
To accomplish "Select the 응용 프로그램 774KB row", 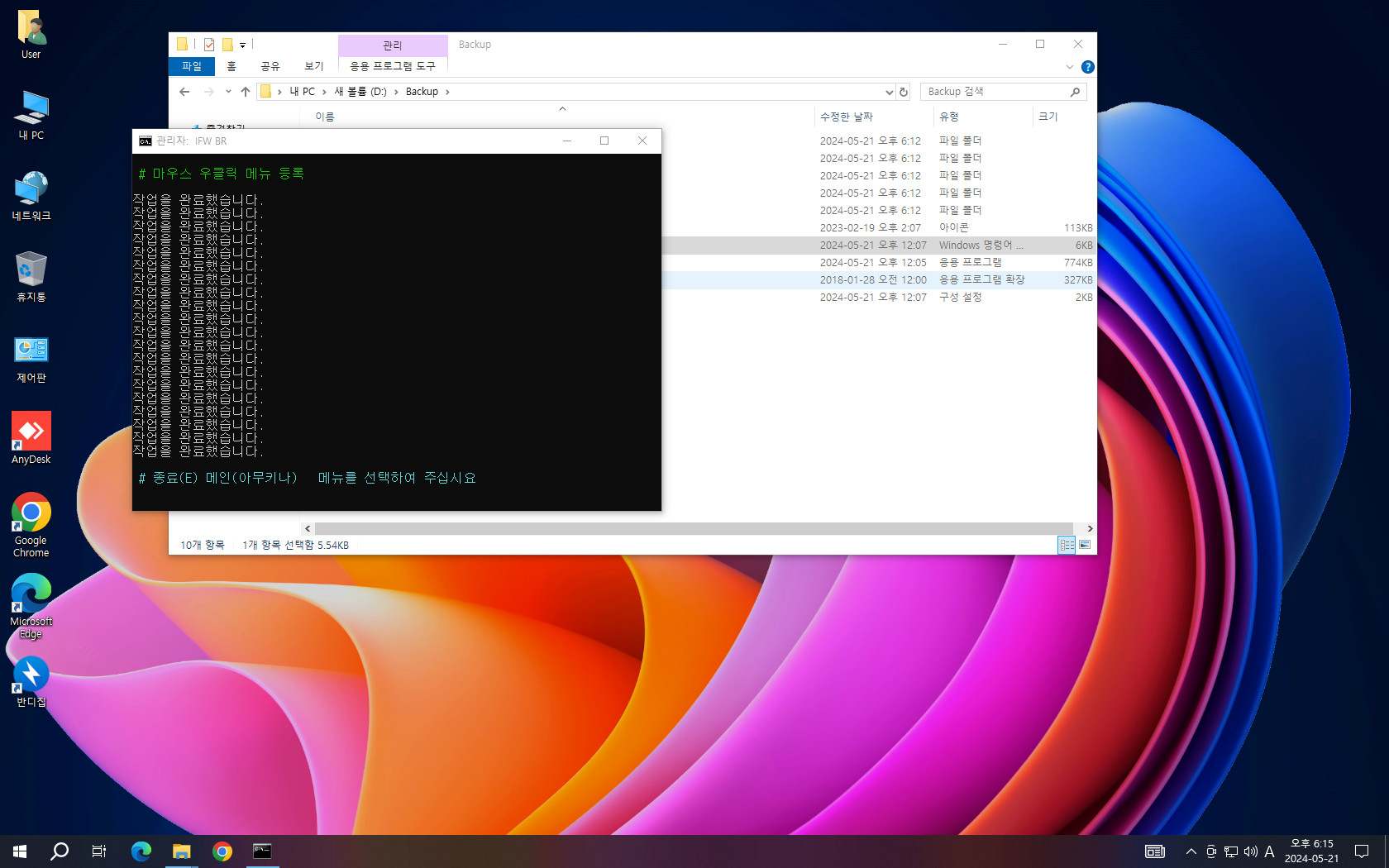I will pyautogui.click(x=879, y=263).
